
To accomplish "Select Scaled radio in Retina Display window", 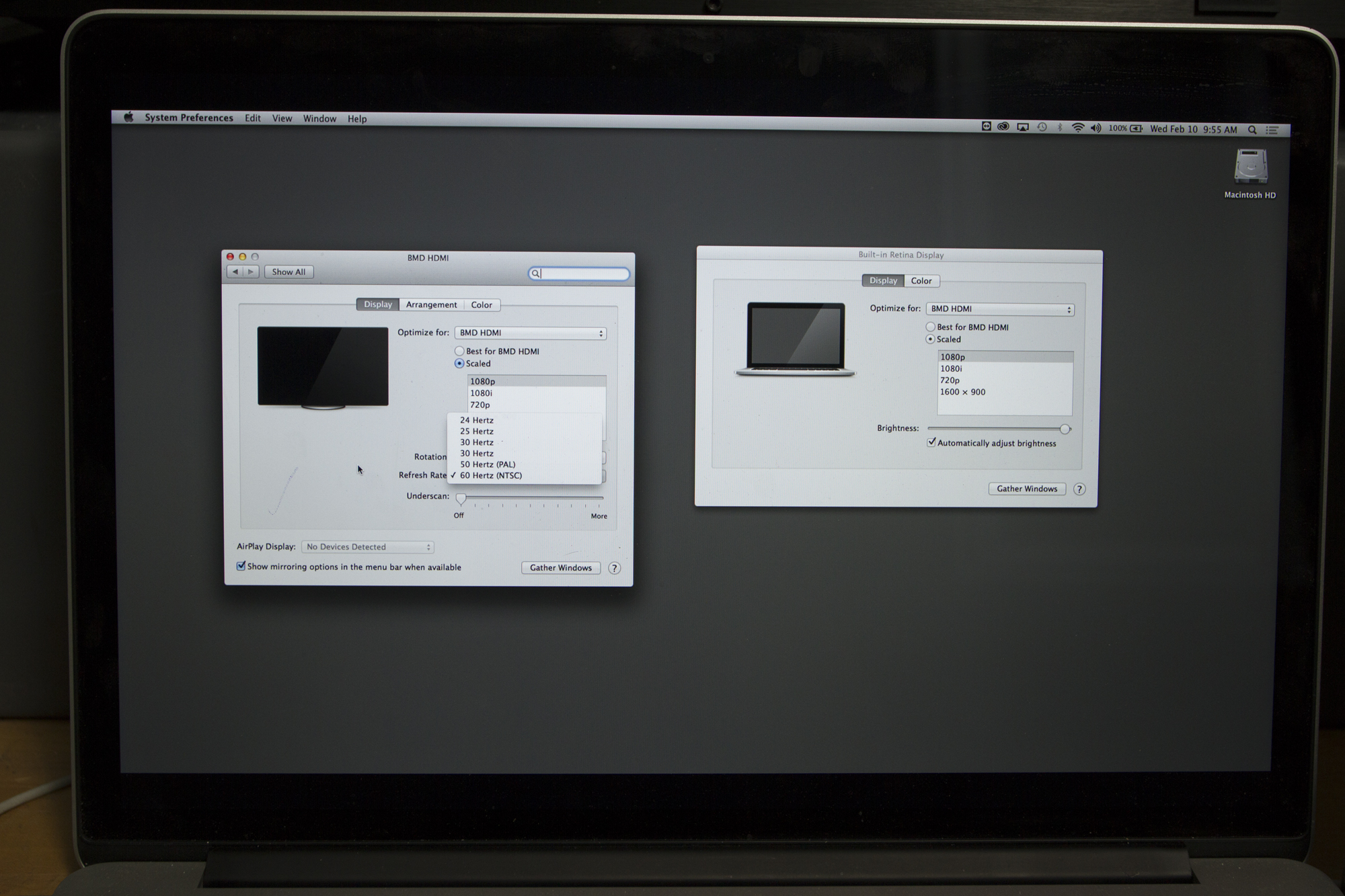I will [930, 339].
